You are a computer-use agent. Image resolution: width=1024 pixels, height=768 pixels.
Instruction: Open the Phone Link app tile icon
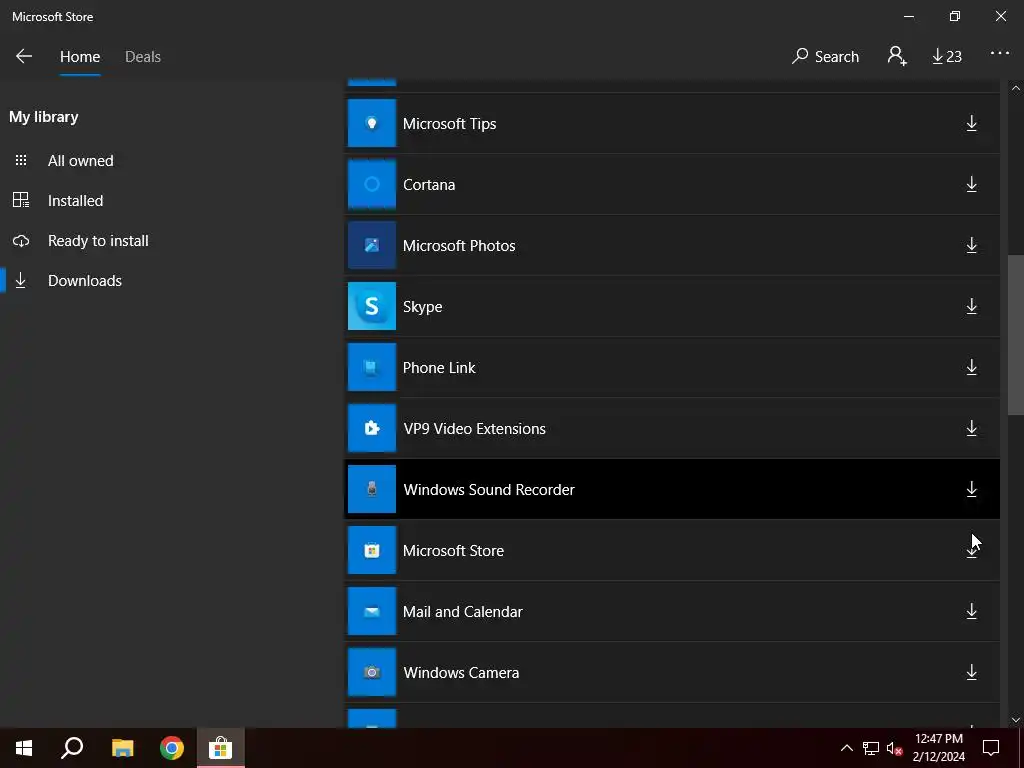[372, 368]
